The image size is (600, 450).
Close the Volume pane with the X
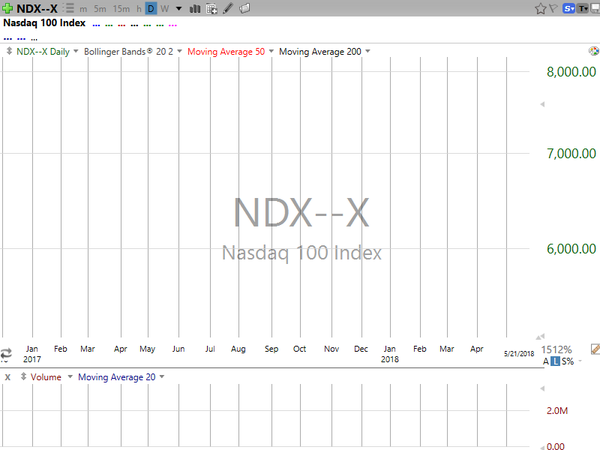(7, 377)
